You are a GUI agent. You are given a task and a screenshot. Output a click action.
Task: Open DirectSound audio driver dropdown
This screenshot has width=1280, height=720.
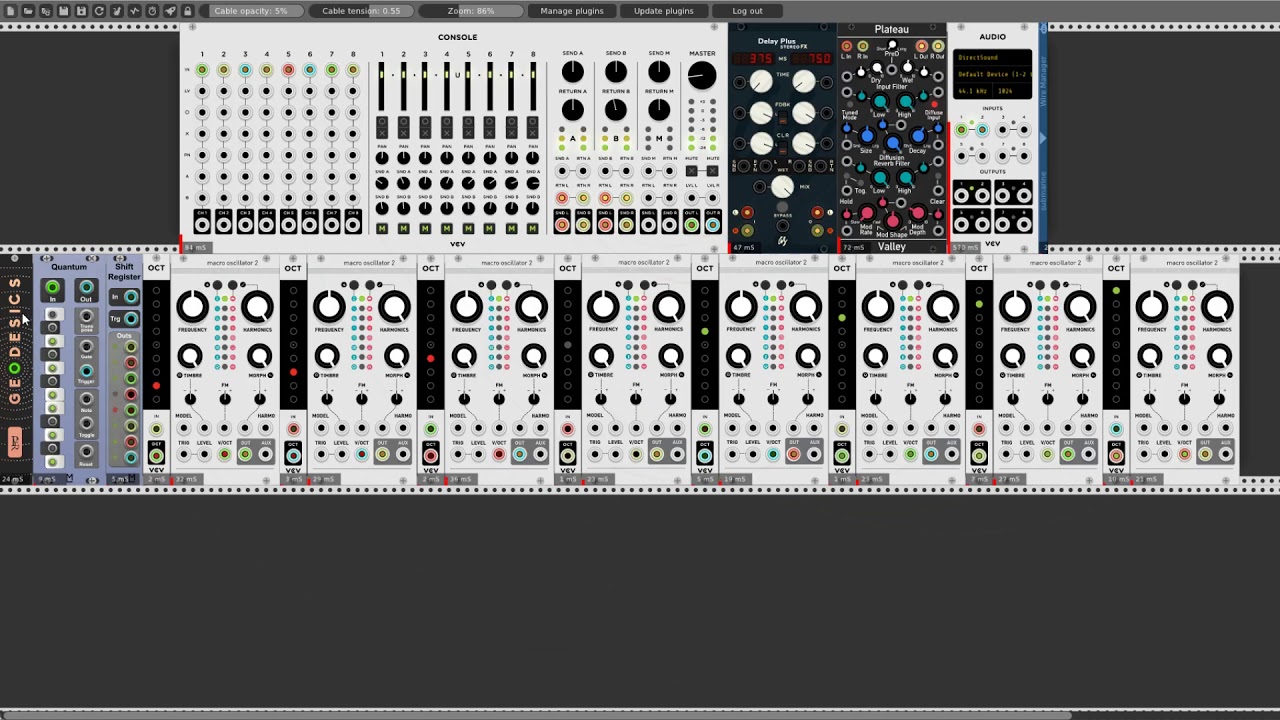993,59
